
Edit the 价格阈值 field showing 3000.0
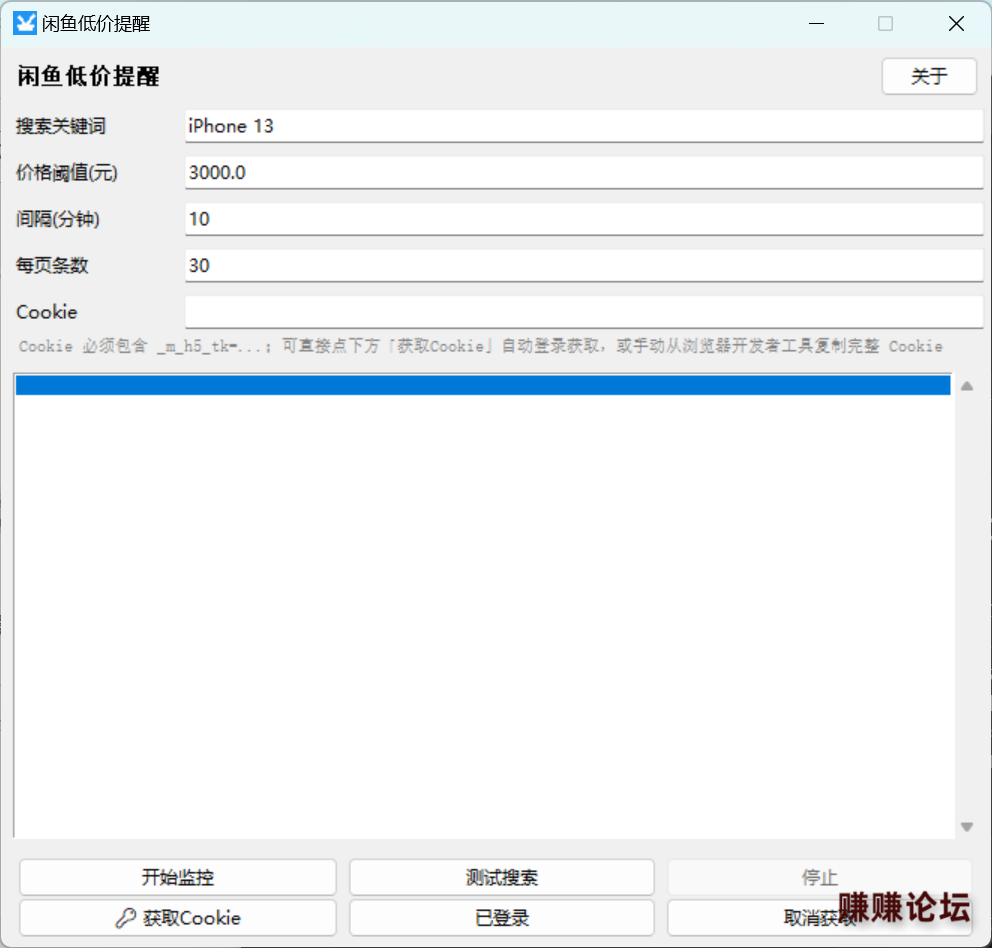tap(583, 172)
